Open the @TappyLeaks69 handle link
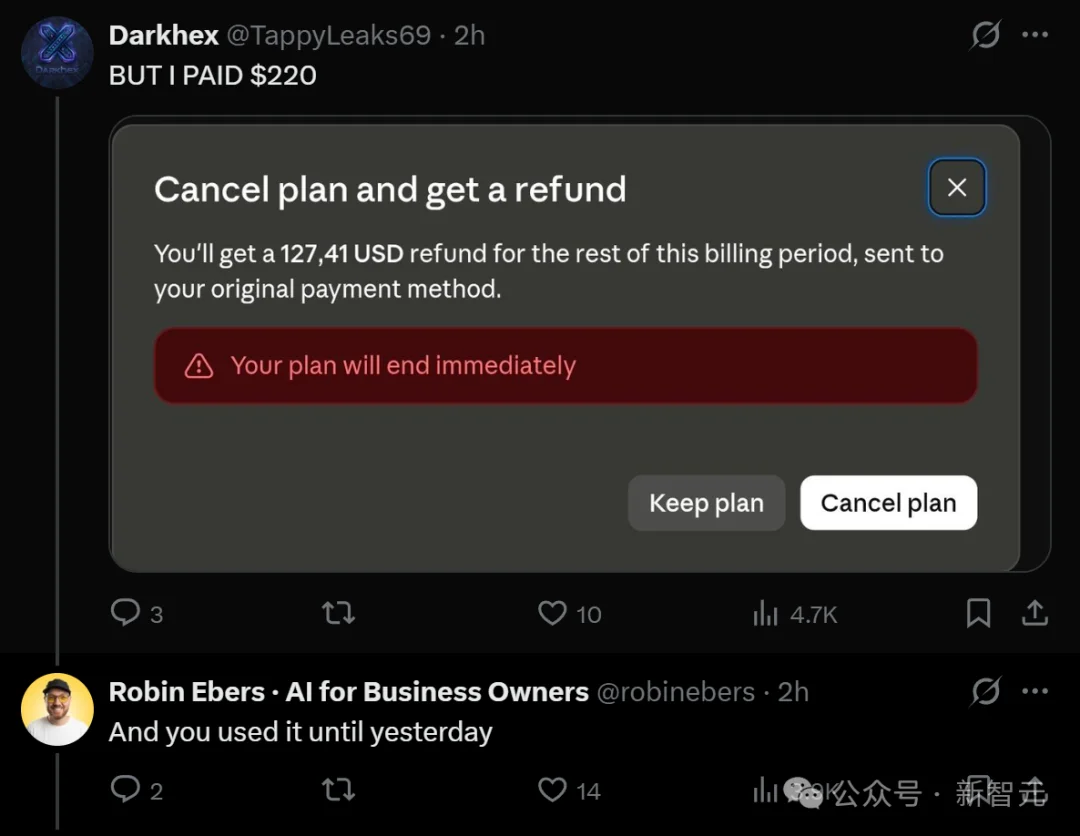Screen dimensions: 1080x836 329,35
